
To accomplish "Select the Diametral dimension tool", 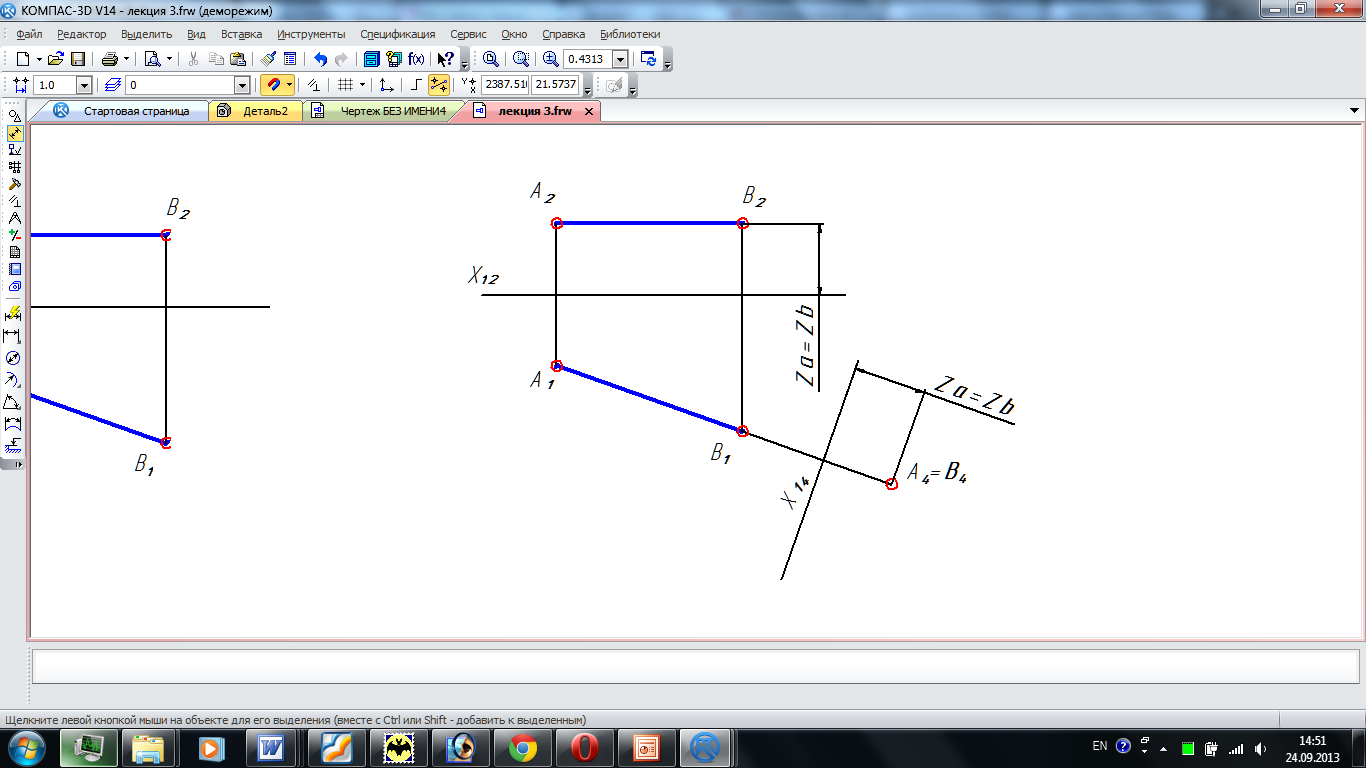I will click(14, 358).
